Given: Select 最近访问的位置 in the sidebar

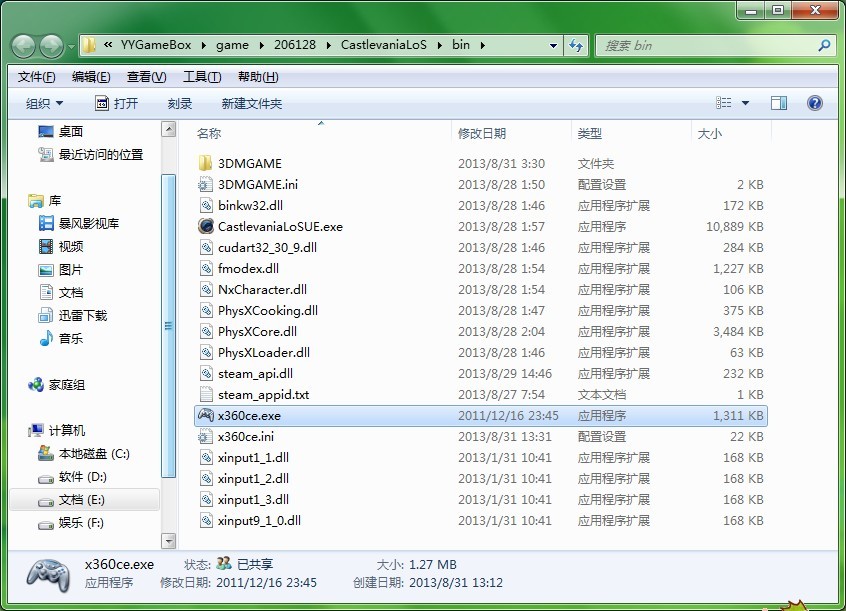Looking at the screenshot, I should (x=100, y=154).
